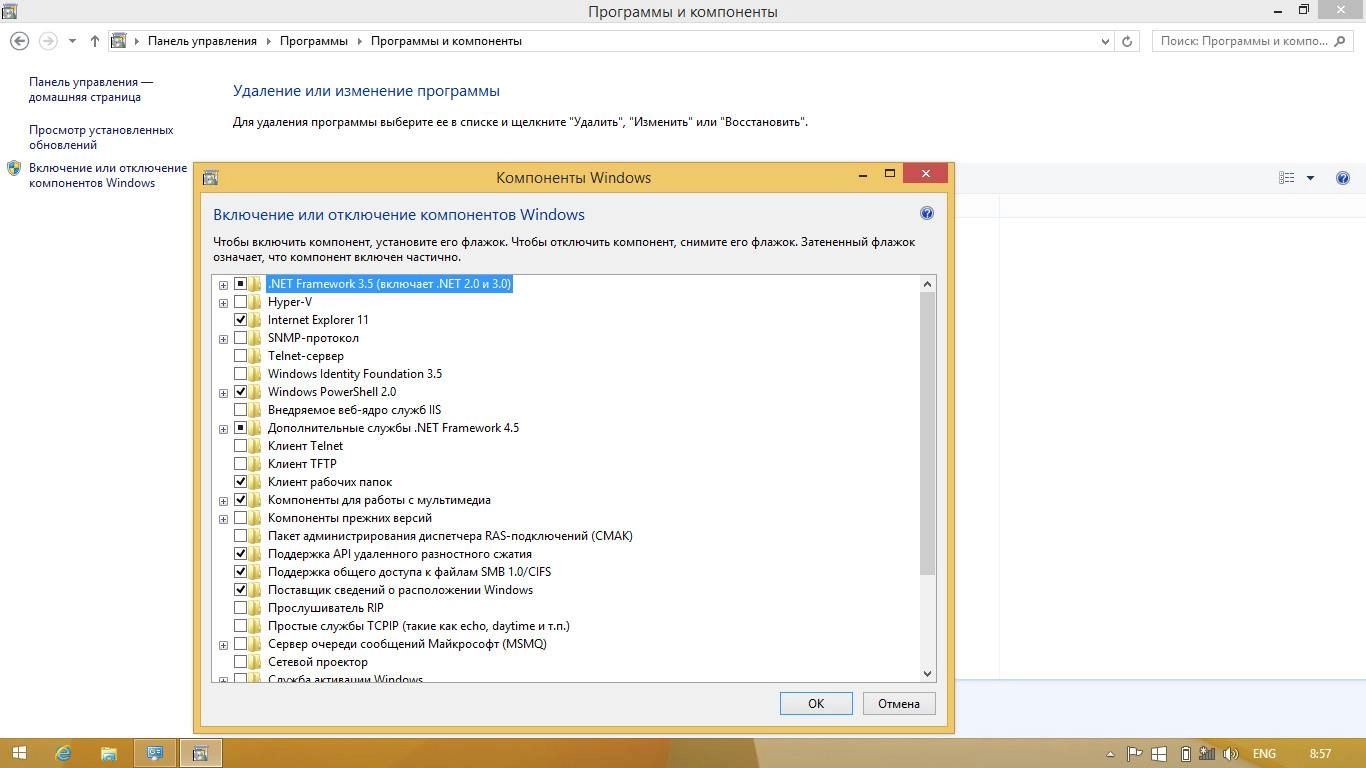
Task: Click Панель управления breadcrumb
Action: coord(202,41)
